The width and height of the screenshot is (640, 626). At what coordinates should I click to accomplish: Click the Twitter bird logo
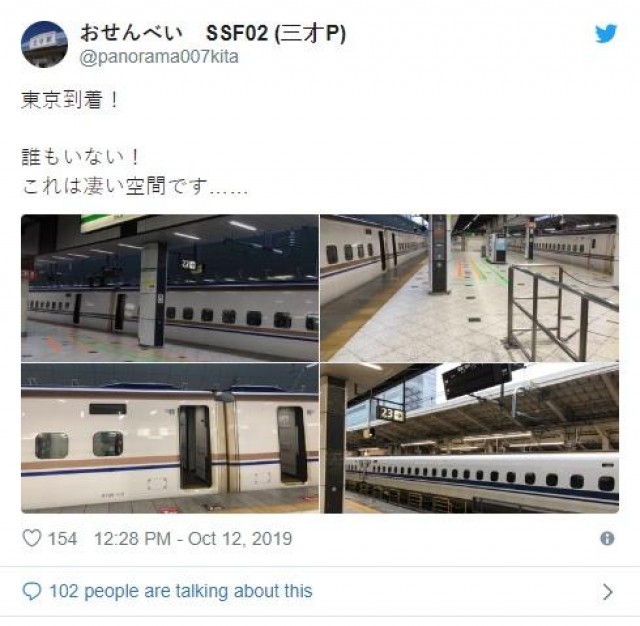click(x=606, y=34)
